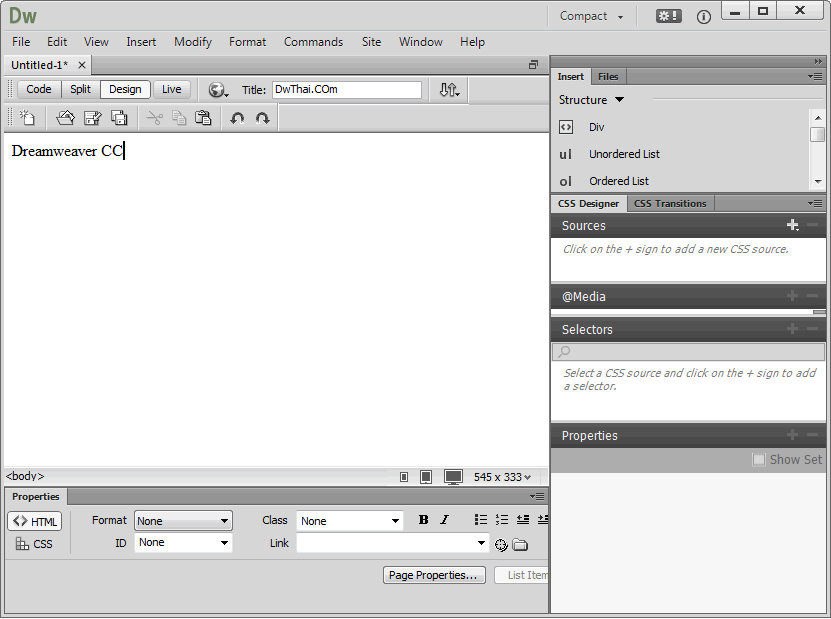Screen dimensions: 831x619
Task: Open the File menu
Action: (21, 42)
